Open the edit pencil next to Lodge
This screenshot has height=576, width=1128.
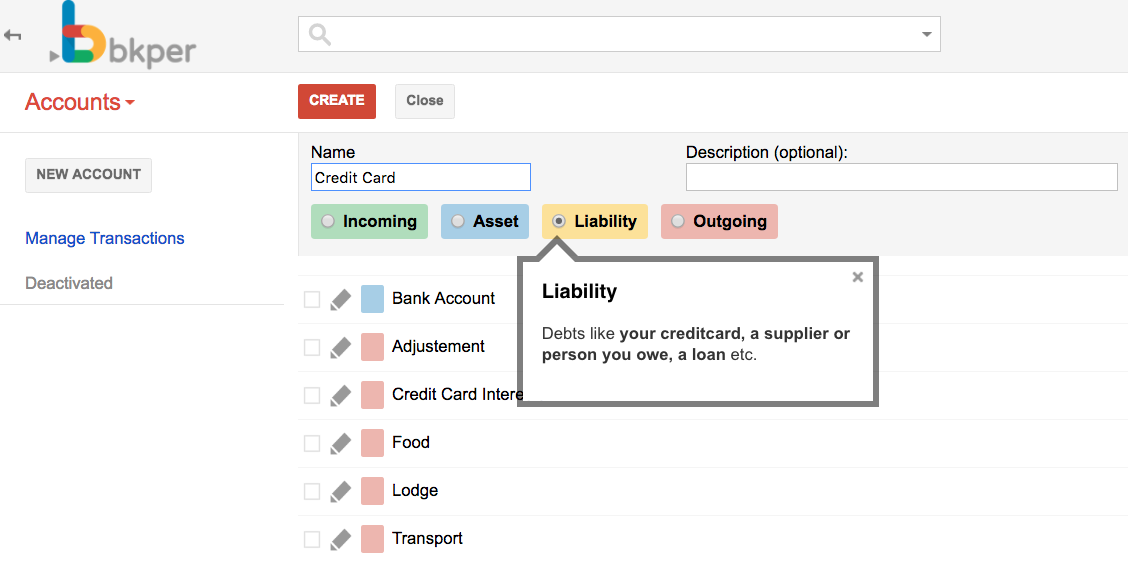point(340,491)
